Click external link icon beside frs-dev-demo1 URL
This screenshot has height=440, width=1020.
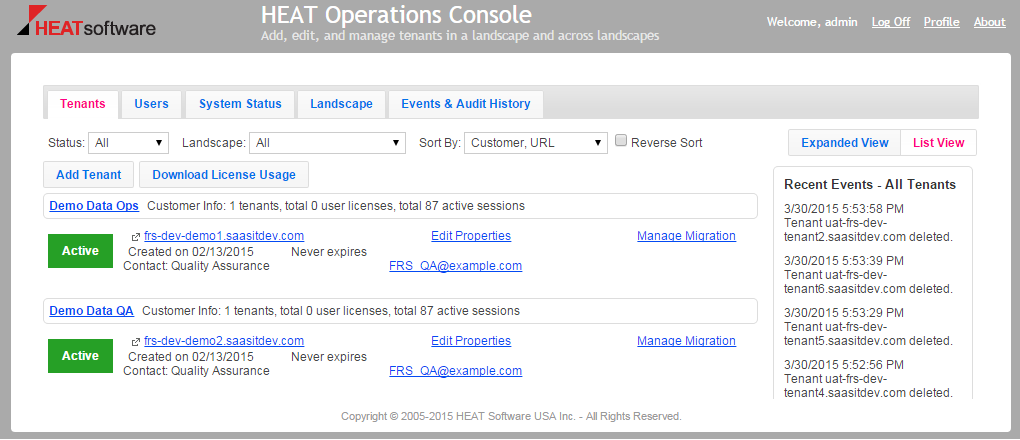pyautogui.click(x=135, y=237)
